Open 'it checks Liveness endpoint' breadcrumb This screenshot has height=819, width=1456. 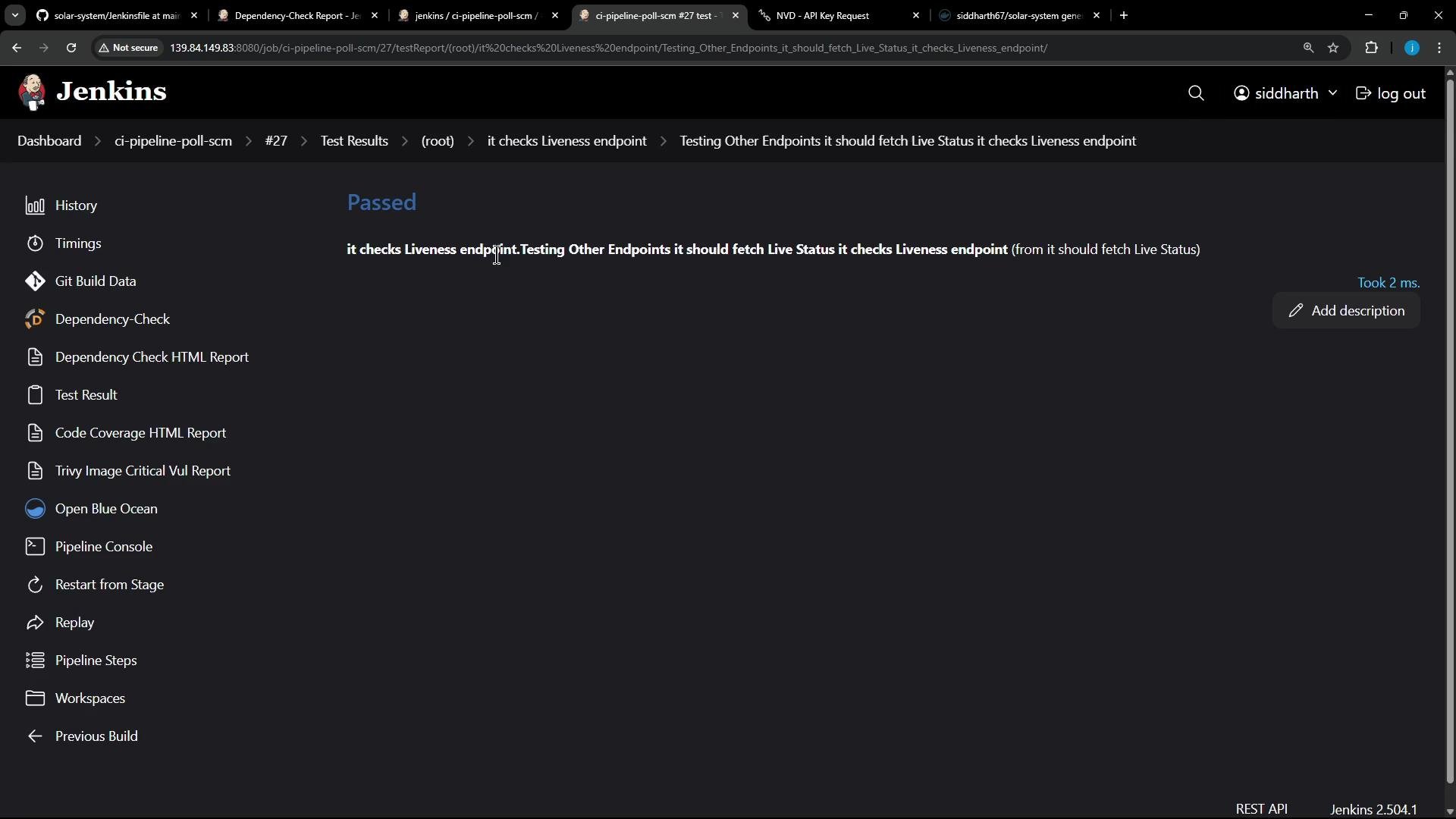pyautogui.click(x=566, y=141)
